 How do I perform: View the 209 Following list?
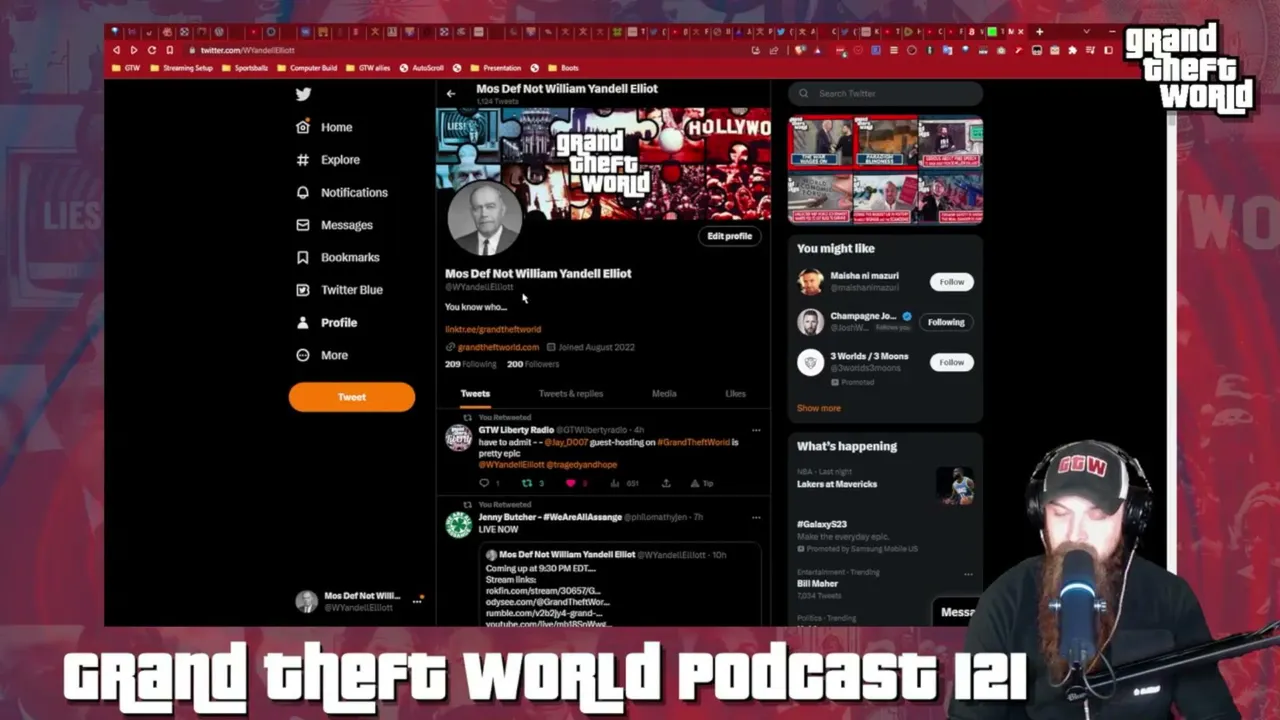pyautogui.click(x=470, y=364)
